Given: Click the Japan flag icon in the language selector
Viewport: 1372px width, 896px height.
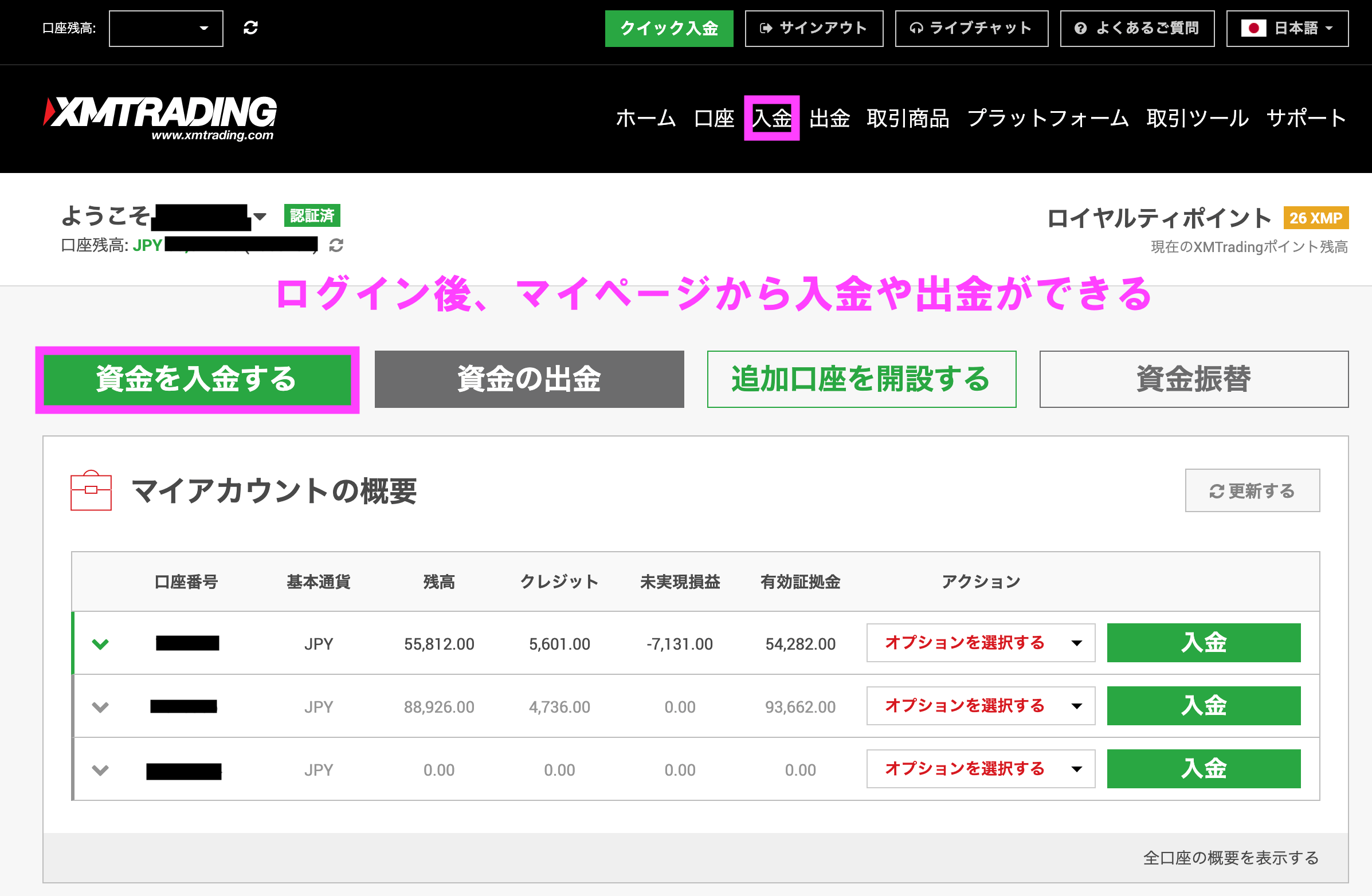Looking at the screenshot, I should [x=1253, y=28].
